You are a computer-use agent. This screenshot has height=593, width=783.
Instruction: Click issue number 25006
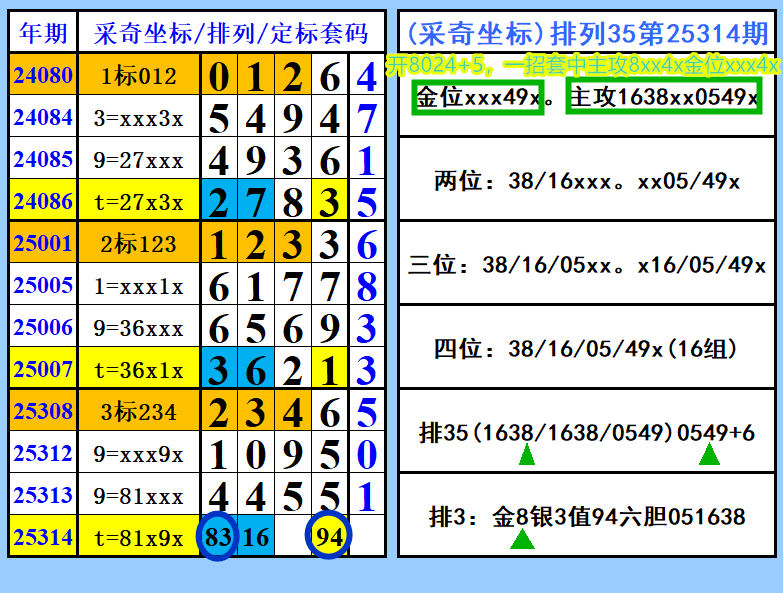pyautogui.click(x=43, y=327)
